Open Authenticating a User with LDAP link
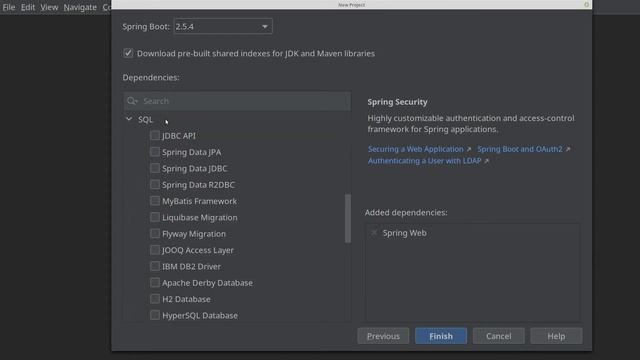The height and width of the screenshot is (360, 640). (x=424, y=161)
